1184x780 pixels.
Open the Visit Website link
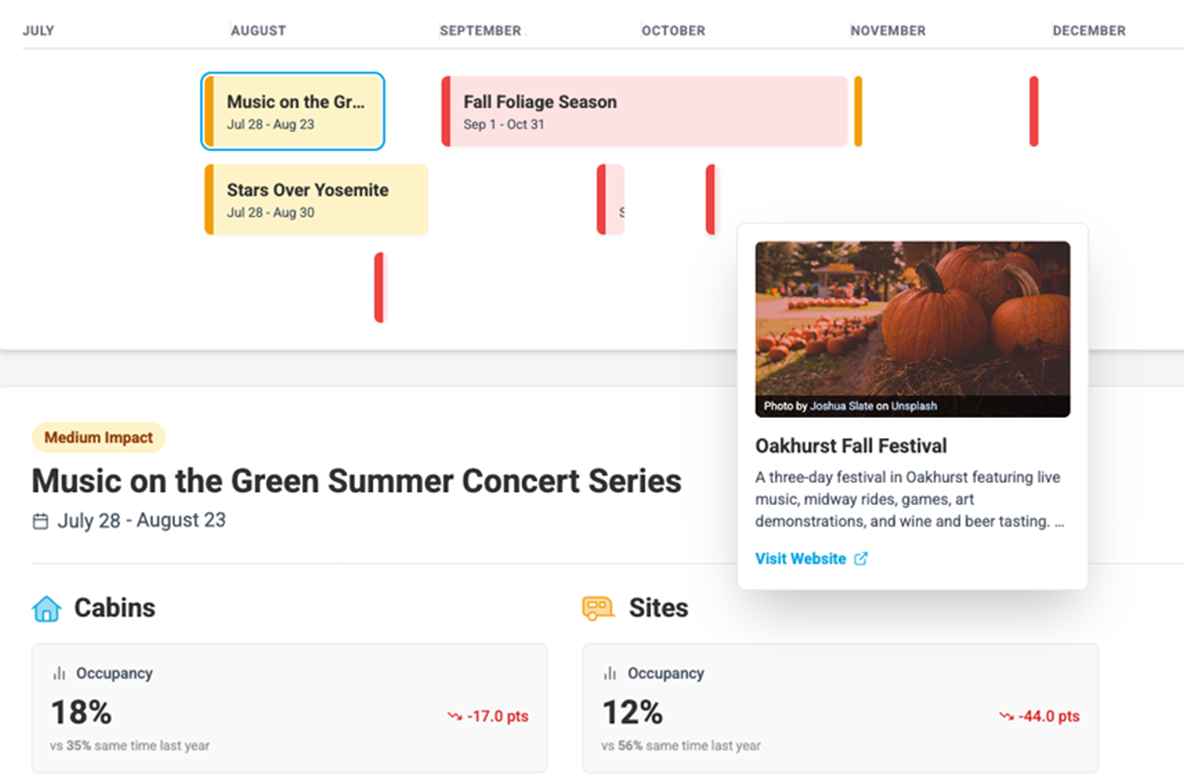coord(800,559)
